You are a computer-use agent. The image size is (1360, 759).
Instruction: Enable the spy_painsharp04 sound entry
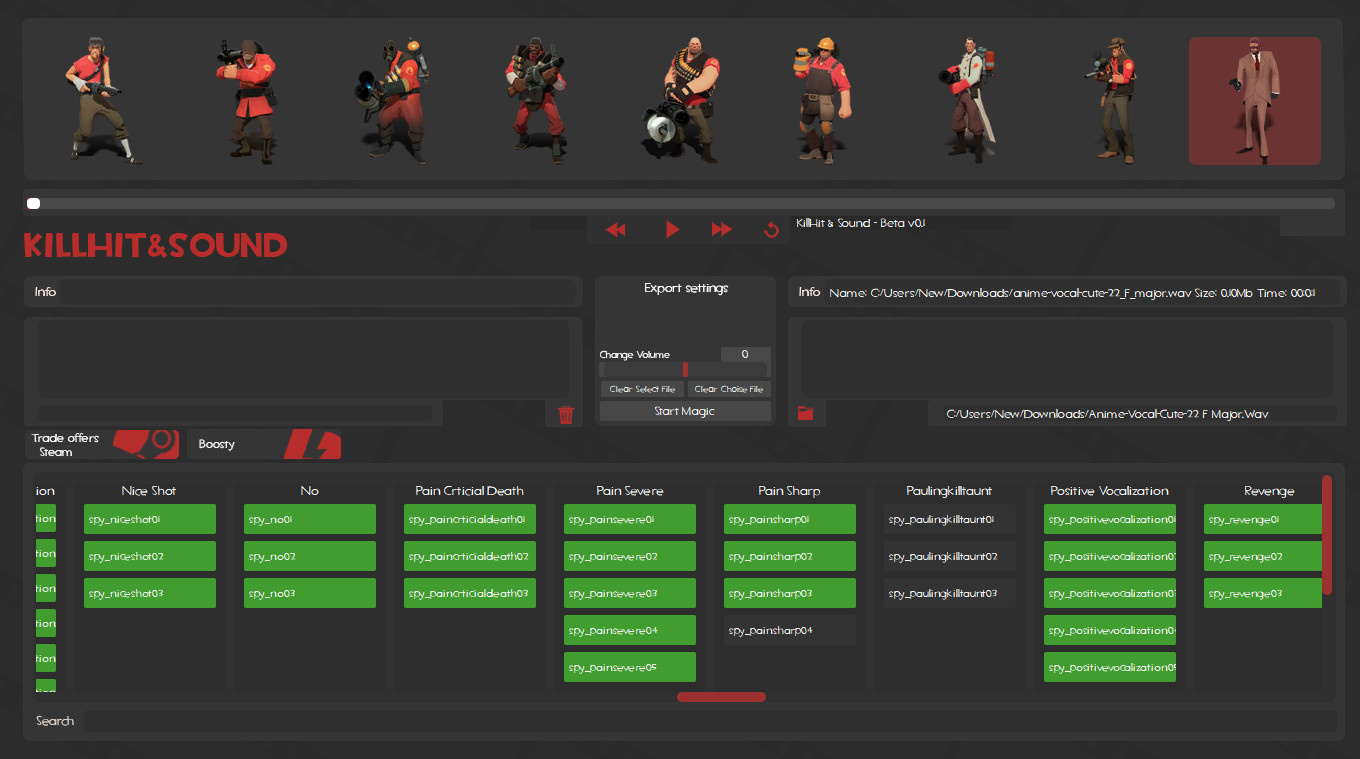coord(789,630)
